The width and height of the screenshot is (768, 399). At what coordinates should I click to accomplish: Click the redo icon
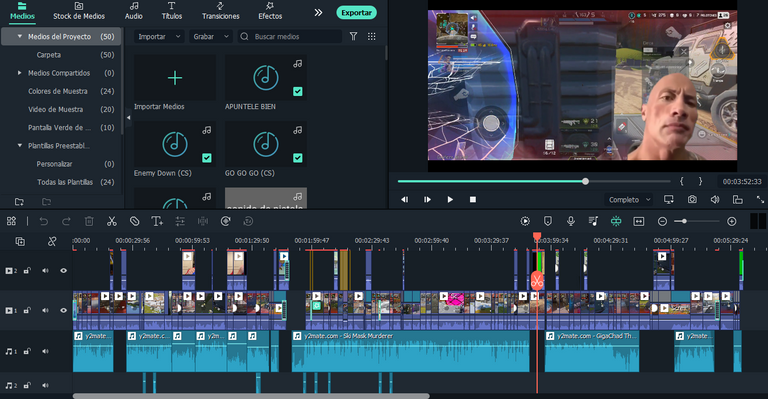pos(66,221)
